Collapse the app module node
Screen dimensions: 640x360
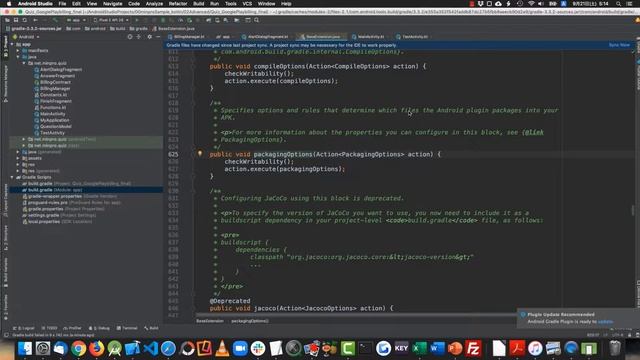[x=12, y=44]
